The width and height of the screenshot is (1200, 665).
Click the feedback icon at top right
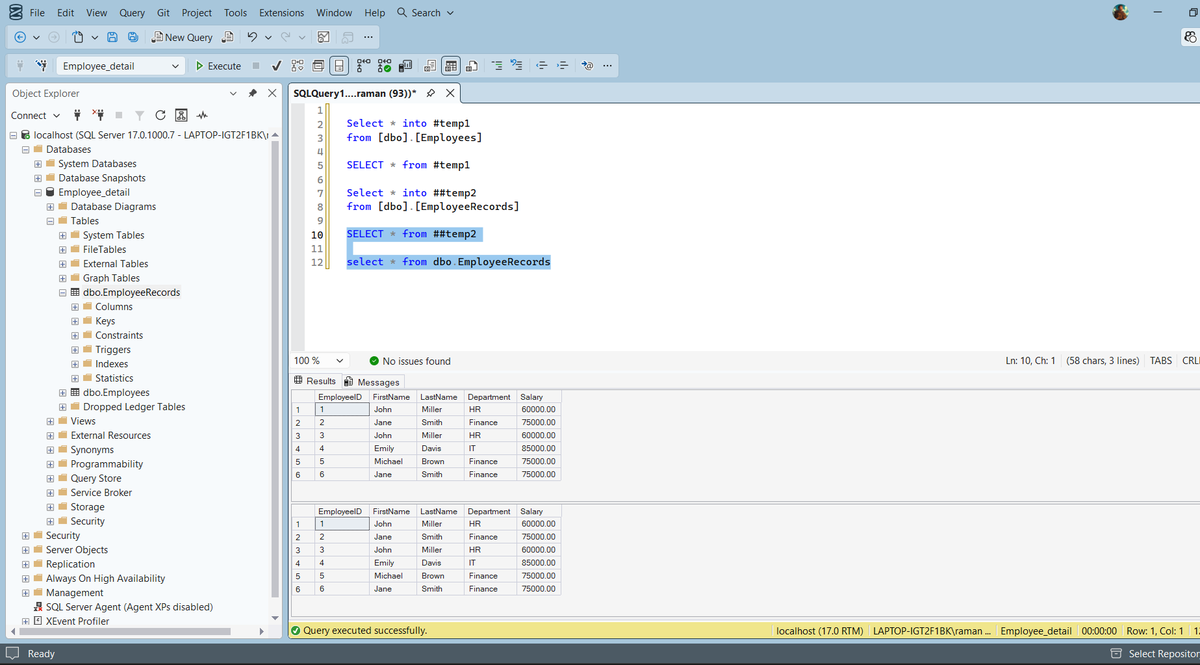(x=1189, y=37)
